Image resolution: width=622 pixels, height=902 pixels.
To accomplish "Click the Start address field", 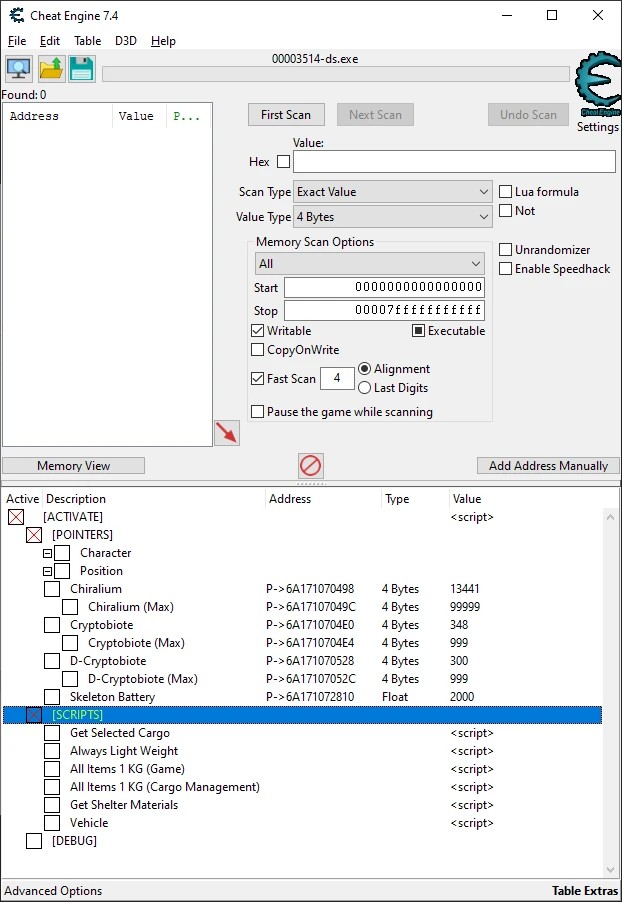I will pyautogui.click(x=384, y=288).
